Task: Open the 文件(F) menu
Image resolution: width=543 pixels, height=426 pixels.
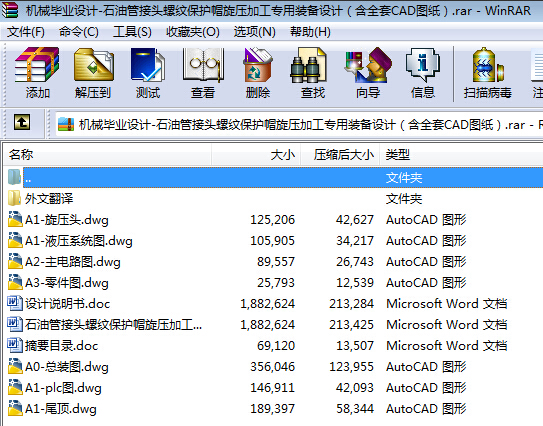Action: point(26,32)
